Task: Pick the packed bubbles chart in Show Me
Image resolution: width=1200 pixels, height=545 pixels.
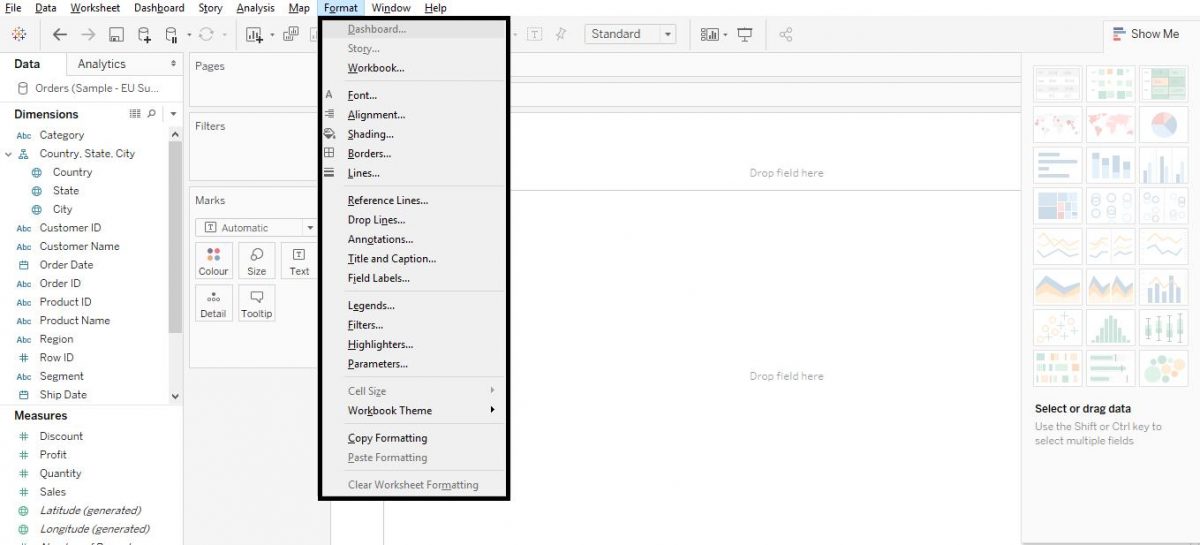Action: [1163, 368]
